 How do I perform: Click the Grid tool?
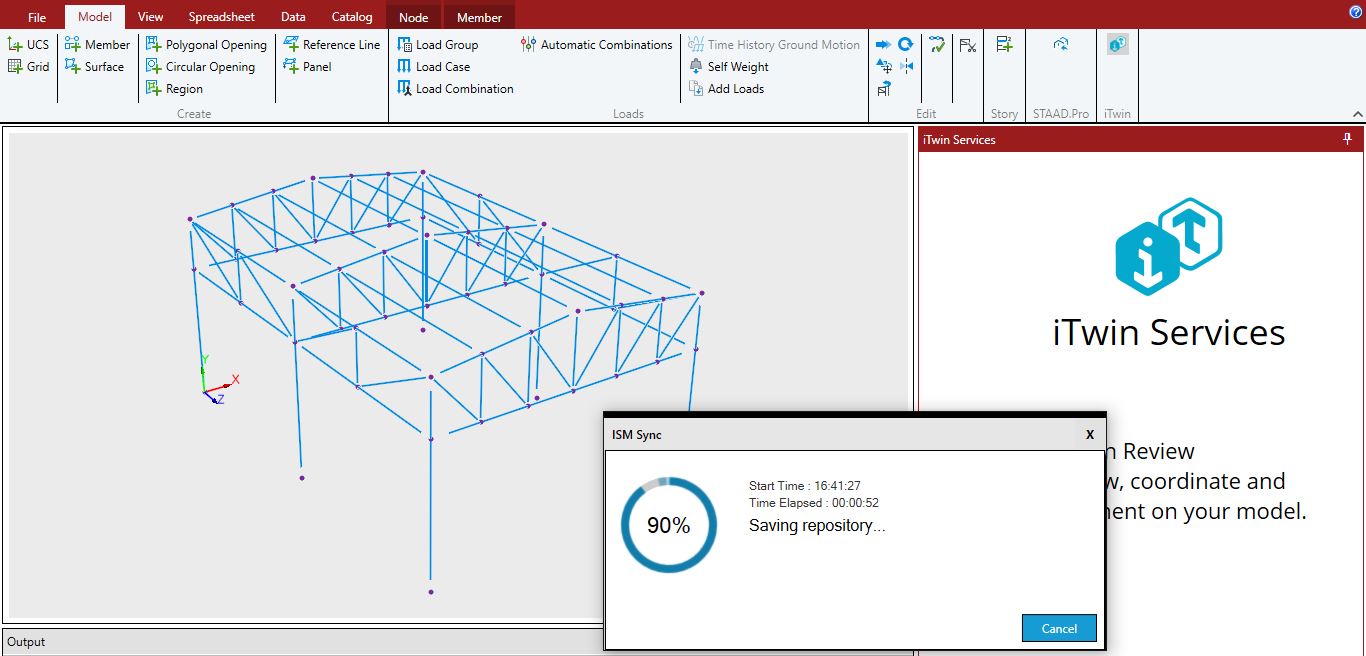[27, 67]
